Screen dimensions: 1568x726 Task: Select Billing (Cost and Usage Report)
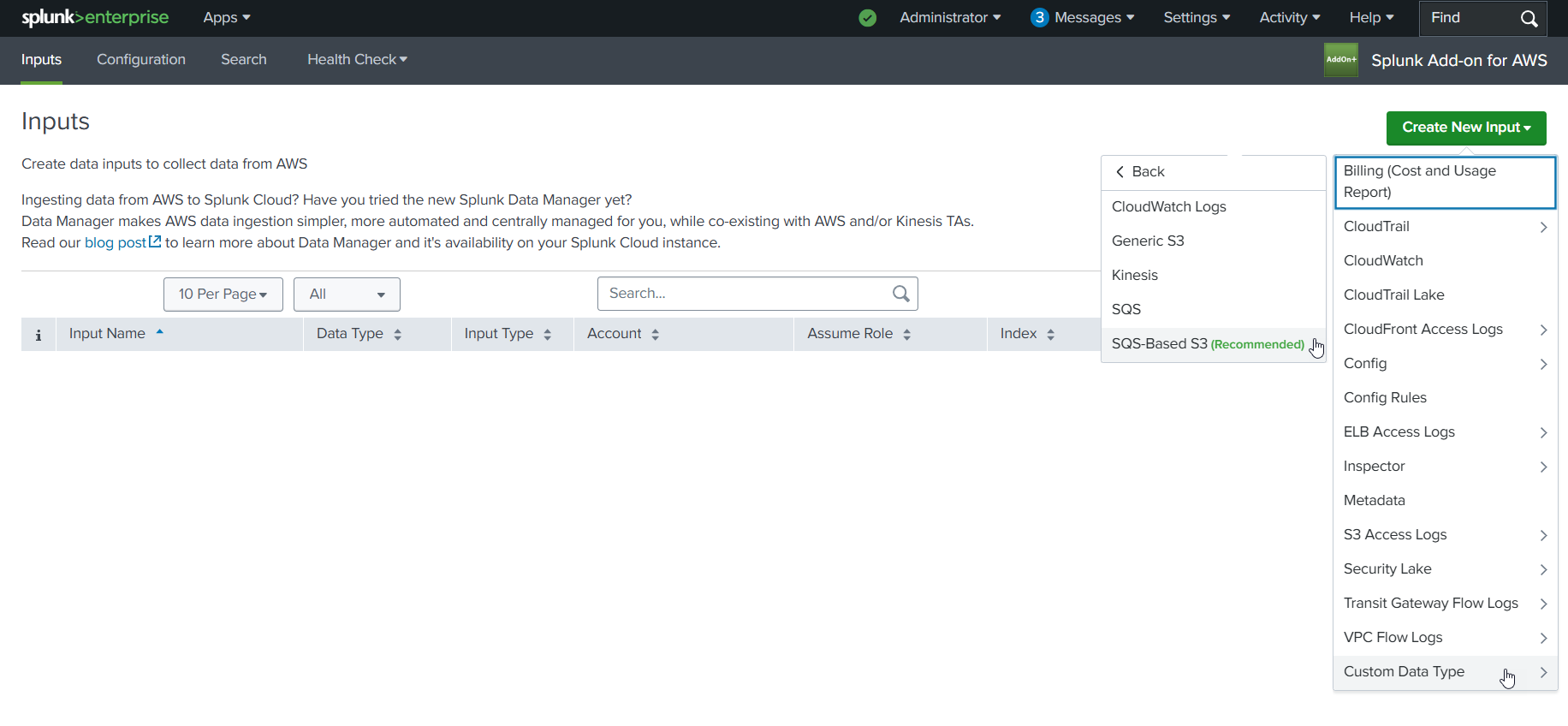1445,182
